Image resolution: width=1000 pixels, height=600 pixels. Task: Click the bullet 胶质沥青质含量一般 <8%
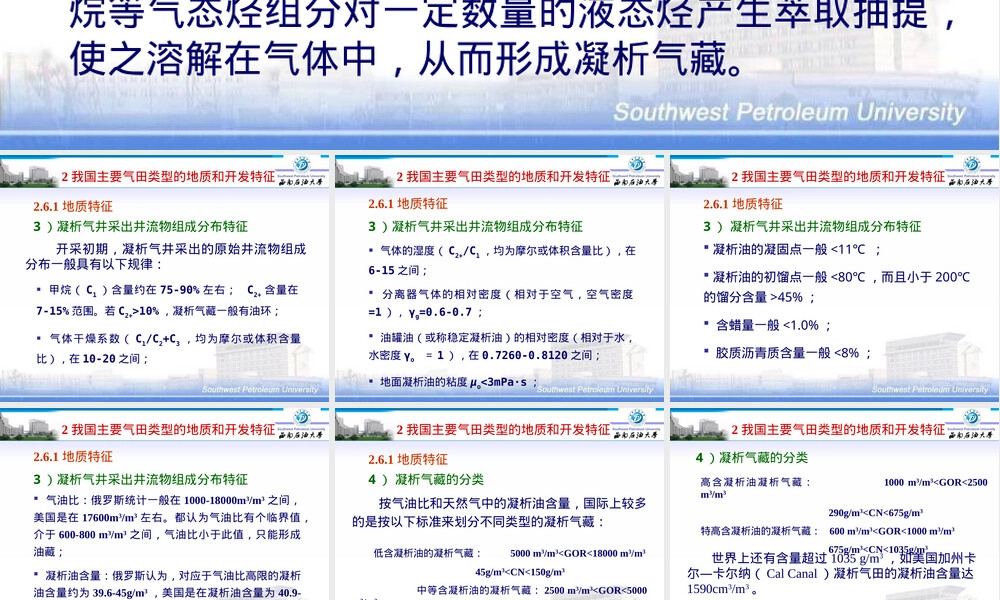click(x=788, y=353)
